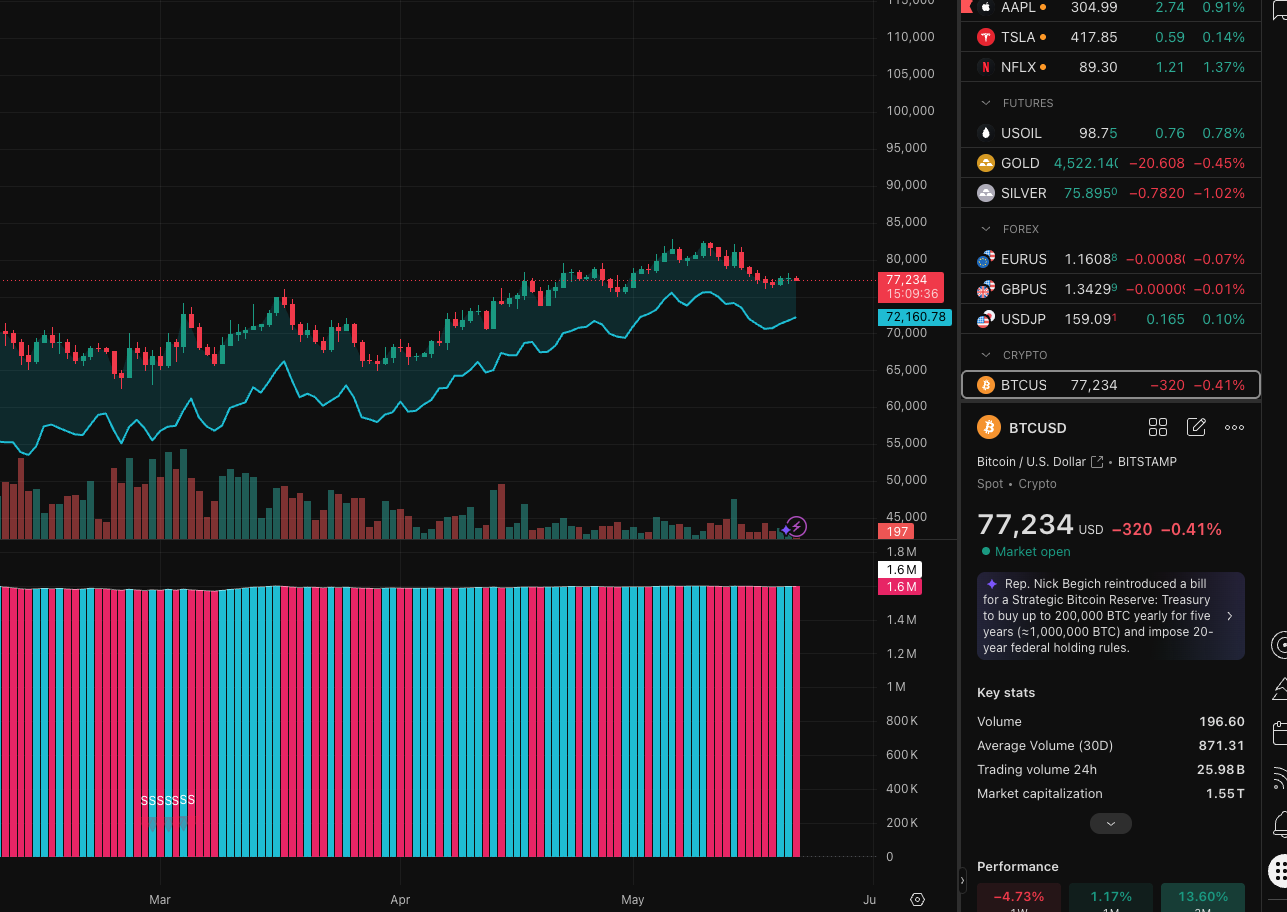Open external link icon after U.S. Dollar
Image resolution: width=1287 pixels, height=912 pixels.
click(1097, 462)
